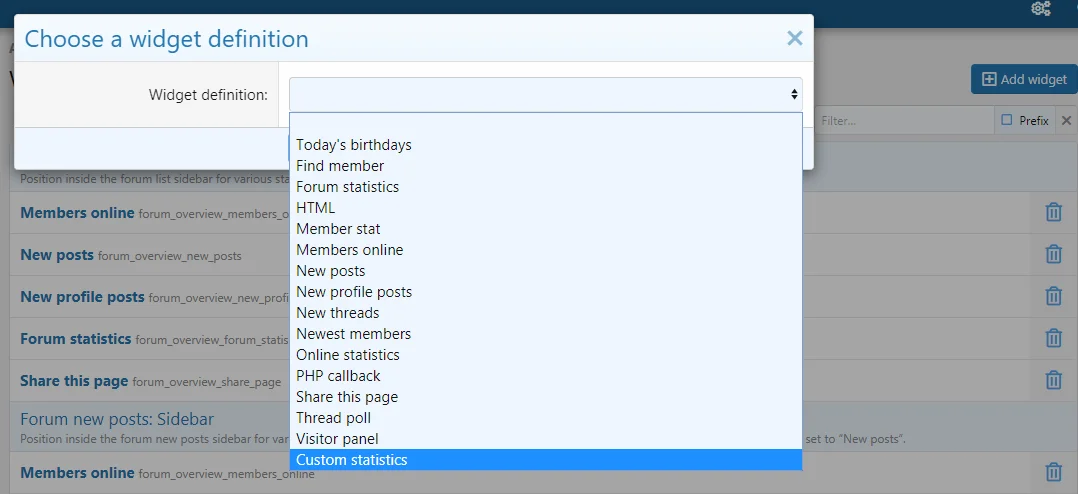Select Custom statistics option
Viewport: 1078px width, 494px height.
352,460
